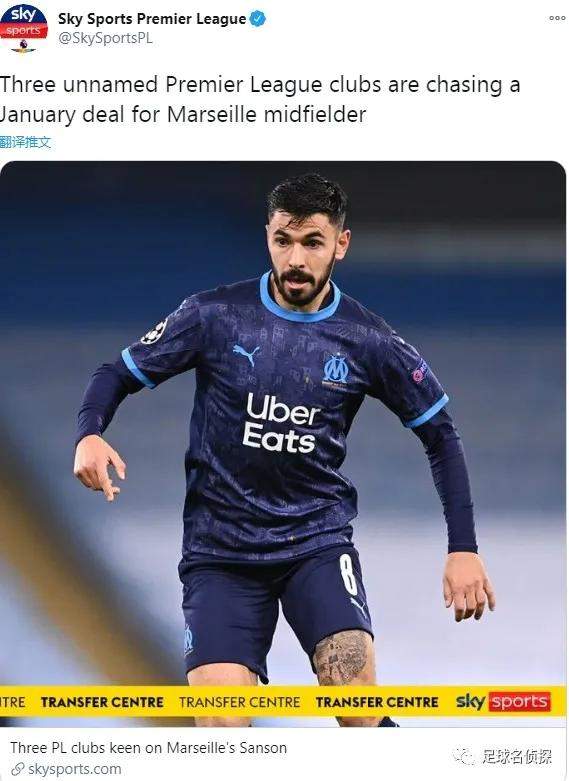This screenshot has width=569, height=781.
Task: Click the Puma logo on jersey
Action: 246,354
